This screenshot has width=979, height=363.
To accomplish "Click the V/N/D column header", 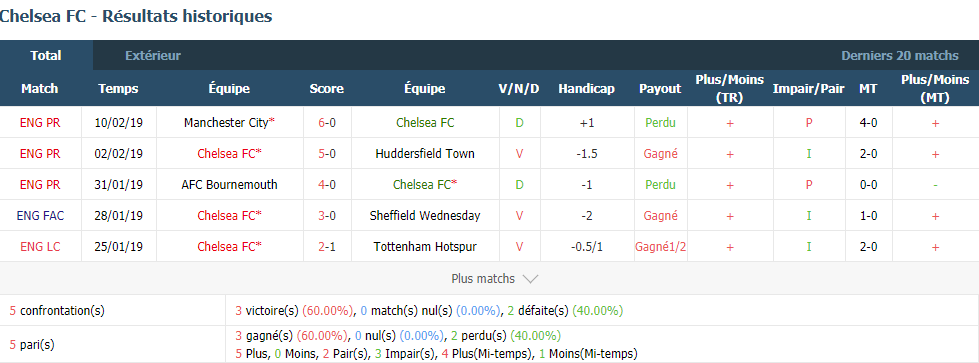I will tap(519, 89).
